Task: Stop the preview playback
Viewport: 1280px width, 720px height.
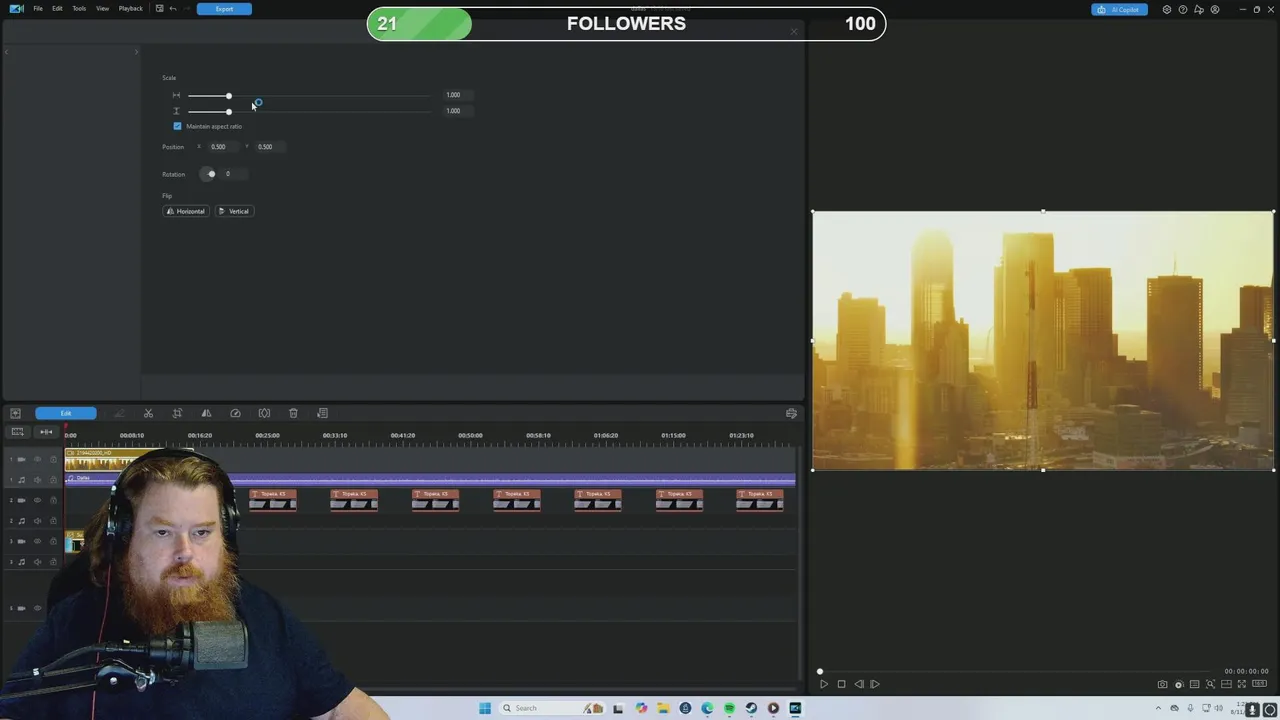Action: pos(841,684)
